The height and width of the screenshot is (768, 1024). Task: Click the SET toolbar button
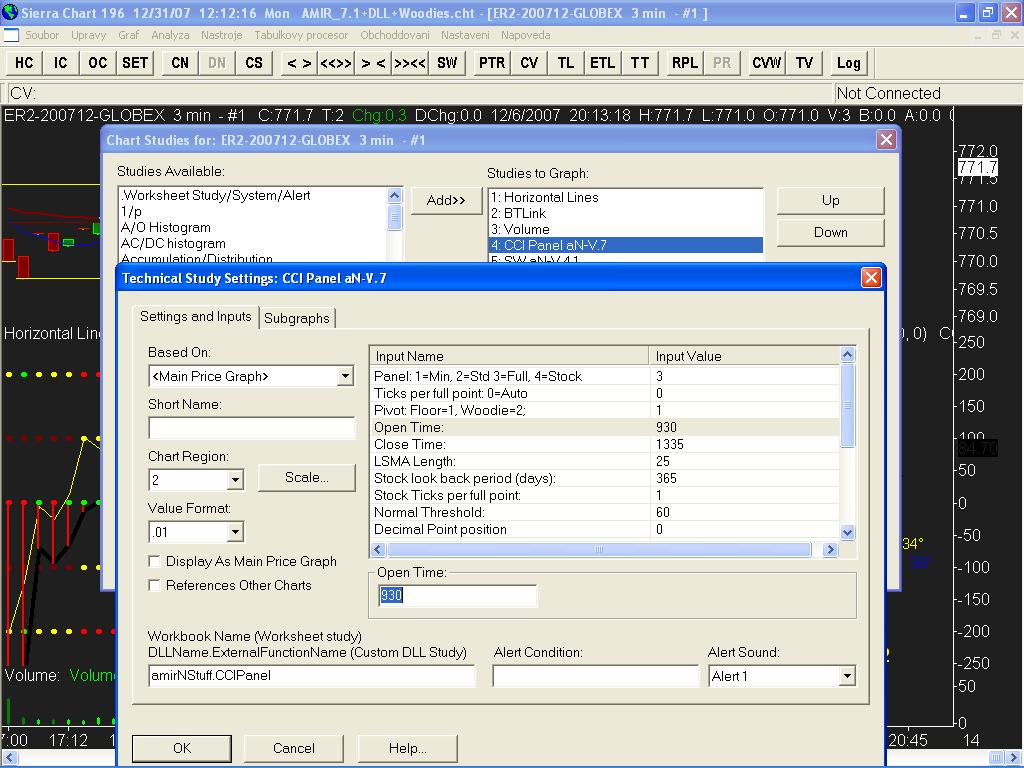point(135,62)
